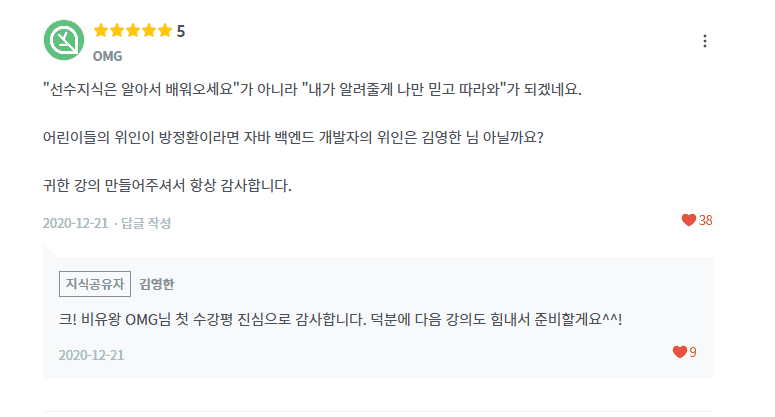The width and height of the screenshot is (775, 417).
Task: Click the 지식공유자 badge
Action: [x=95, y=284]
